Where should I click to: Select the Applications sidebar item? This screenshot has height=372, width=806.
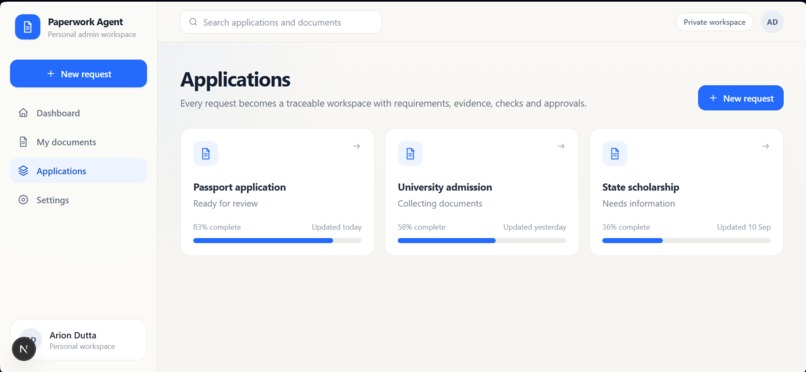click(79, 171)
